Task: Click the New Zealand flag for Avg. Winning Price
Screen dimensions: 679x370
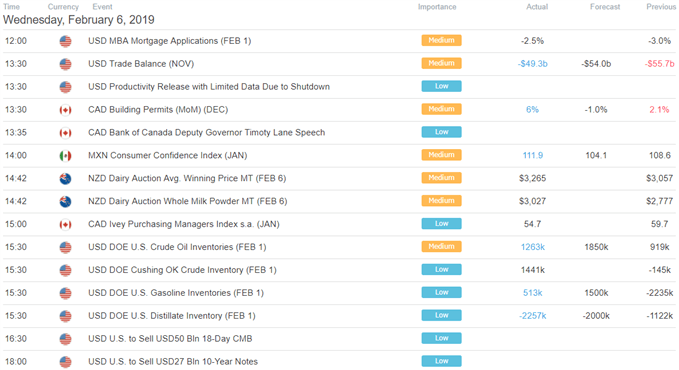Action: click(x=65, y=179)
